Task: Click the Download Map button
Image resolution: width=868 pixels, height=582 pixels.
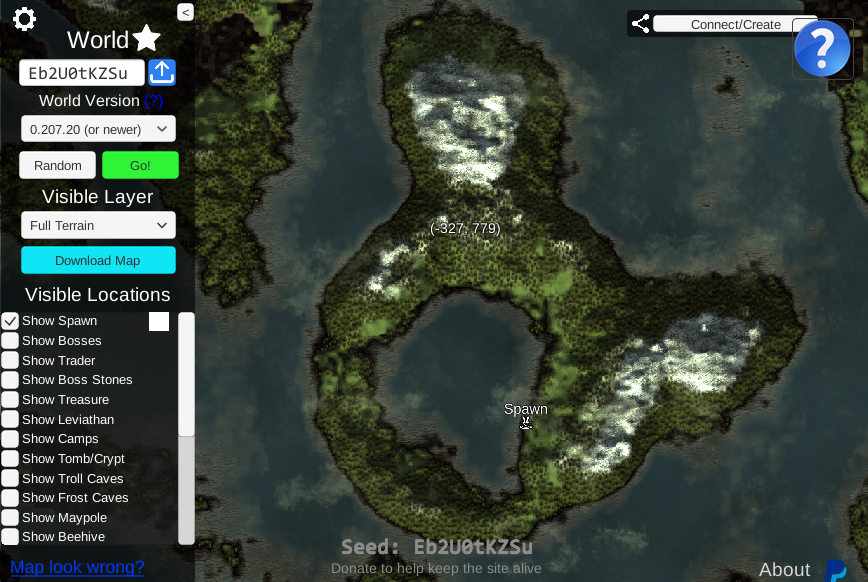Action: point(99,260)
